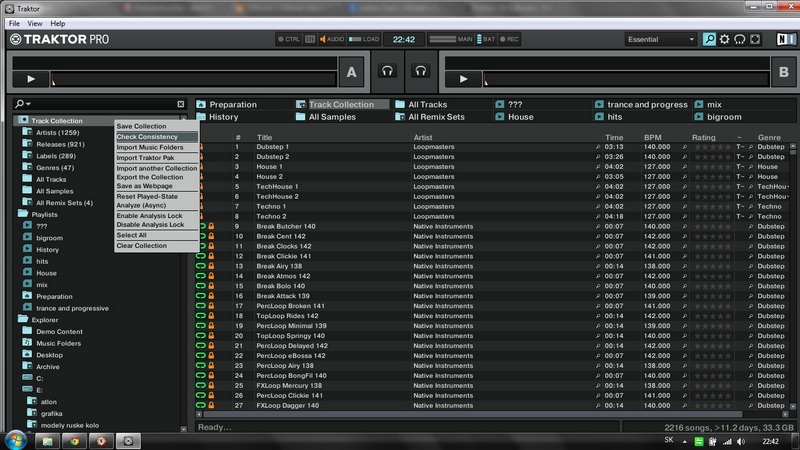Click the left headphone cue icon

point(388,72)
